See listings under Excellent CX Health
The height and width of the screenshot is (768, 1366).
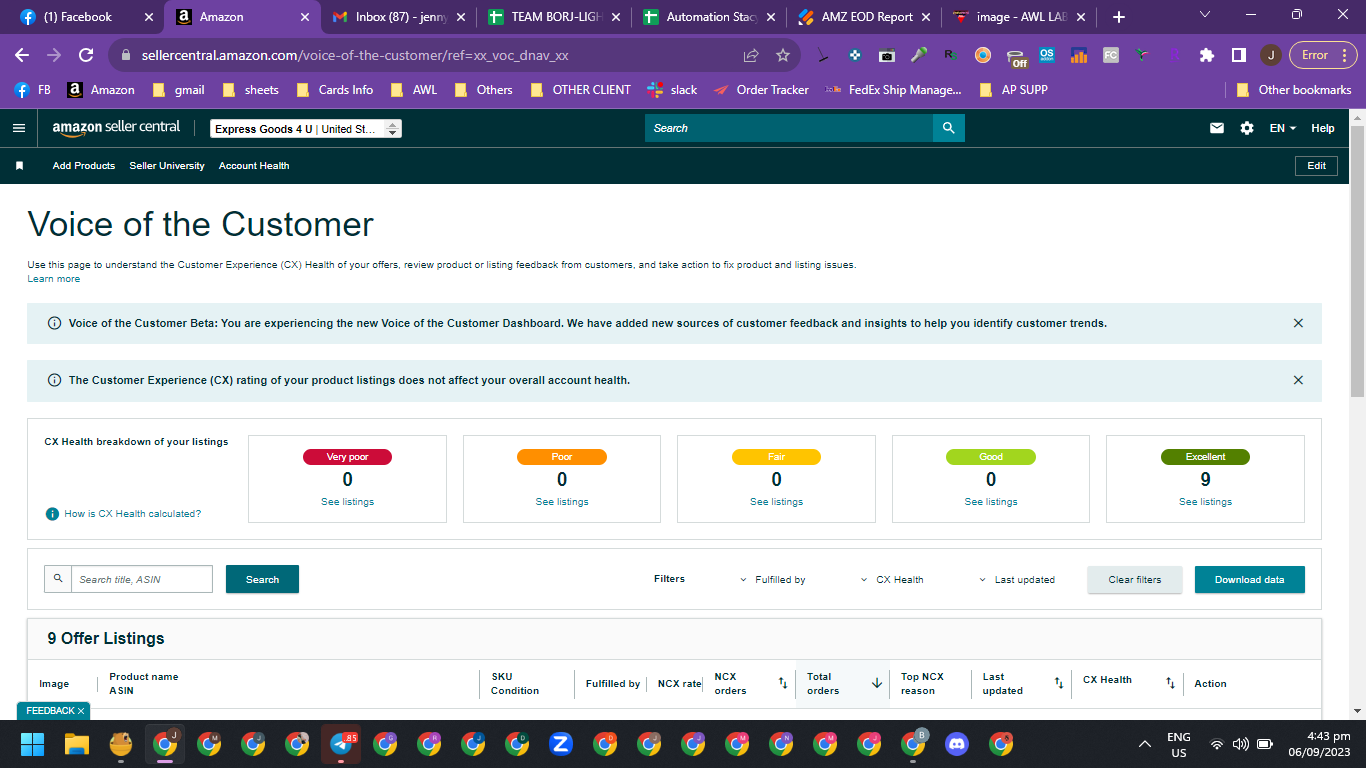pyautogui.click(x=1205, y=502)
